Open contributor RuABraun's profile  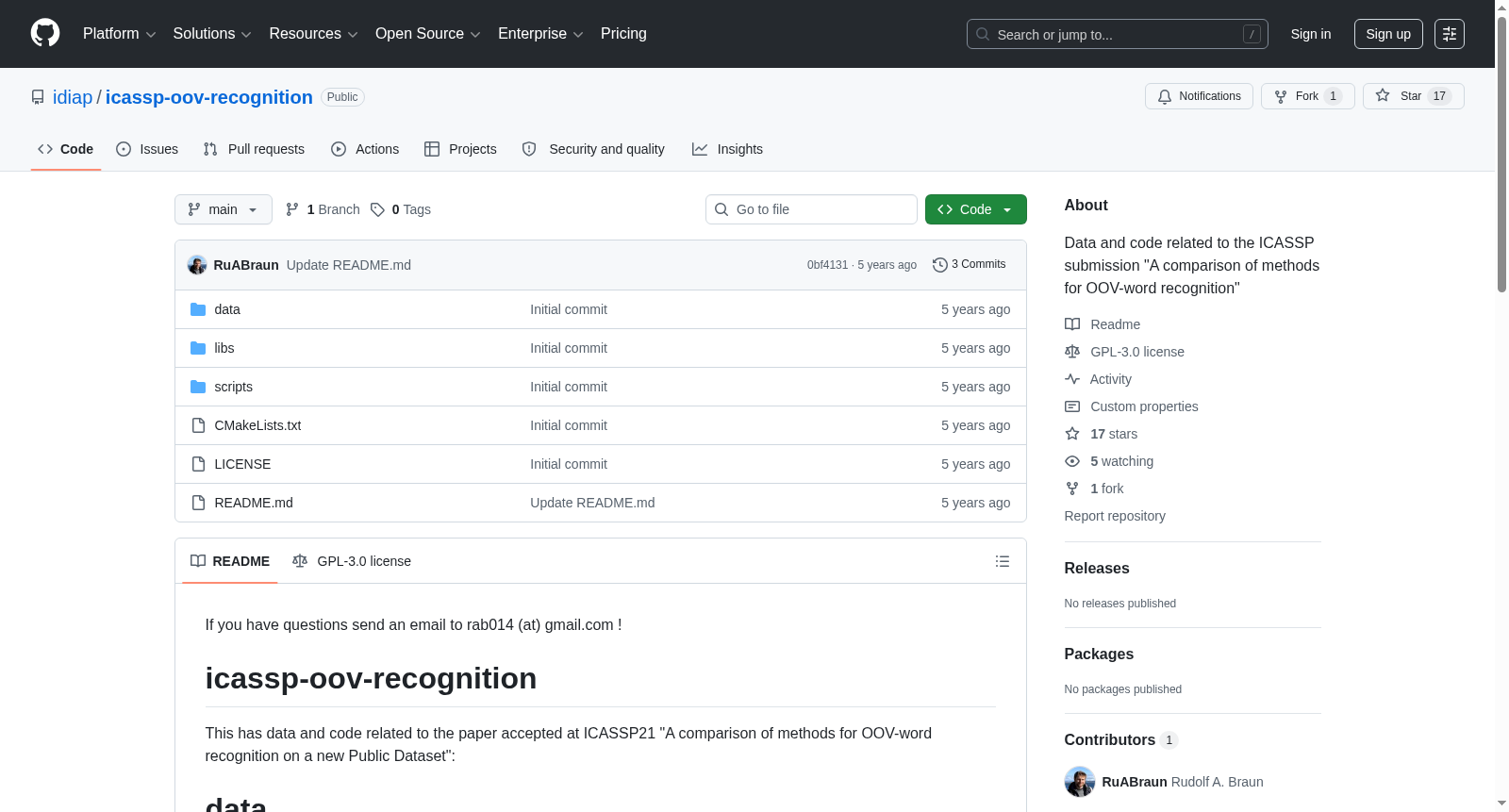tap(1135, 782)
